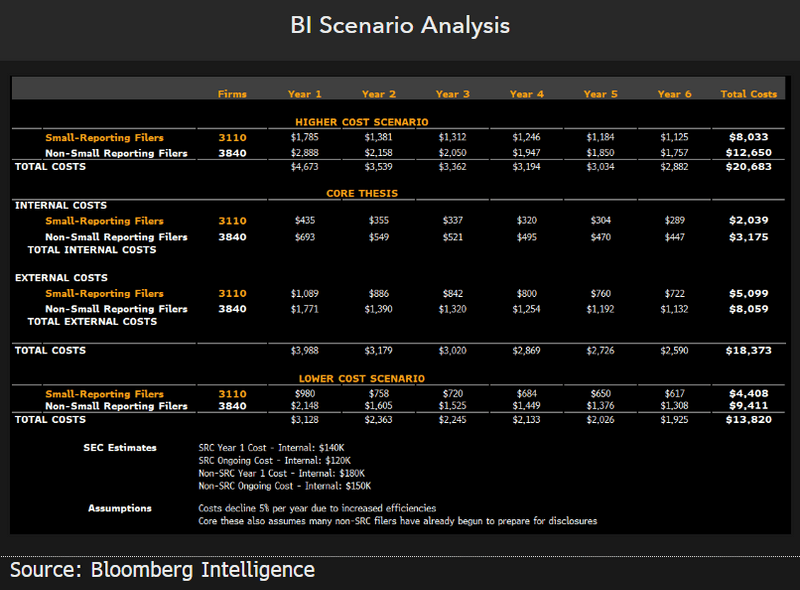
Task: Click the Source: Bloomberg Intelligence text
Action: pos(163,571)
